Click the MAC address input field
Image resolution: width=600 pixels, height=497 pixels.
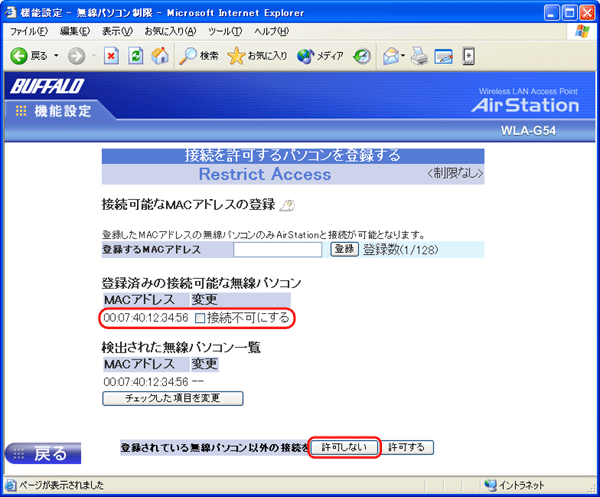pos(277,249)
